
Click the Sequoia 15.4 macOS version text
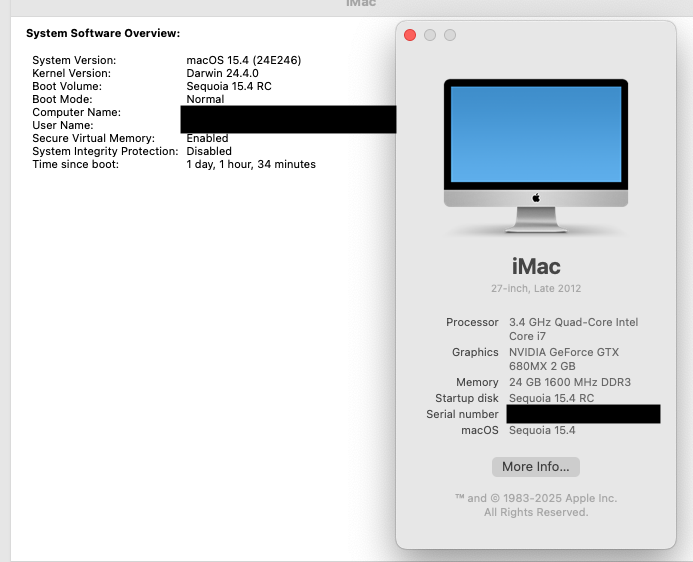541,430
